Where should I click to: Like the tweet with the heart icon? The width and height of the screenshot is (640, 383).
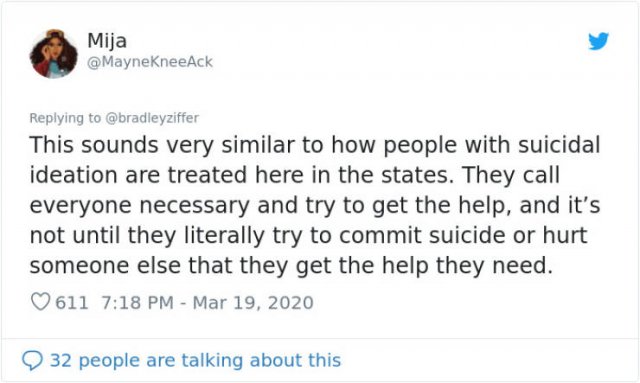tap(40, 302)
